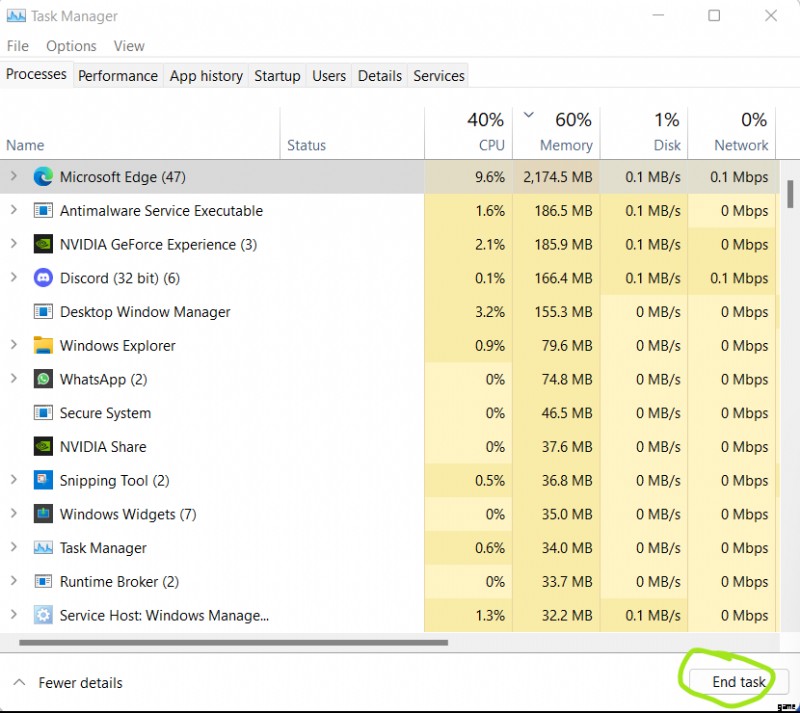Expand the Task Manager process row
The width and height of the screenshot is (800, 713).
(x=14, y=547)
